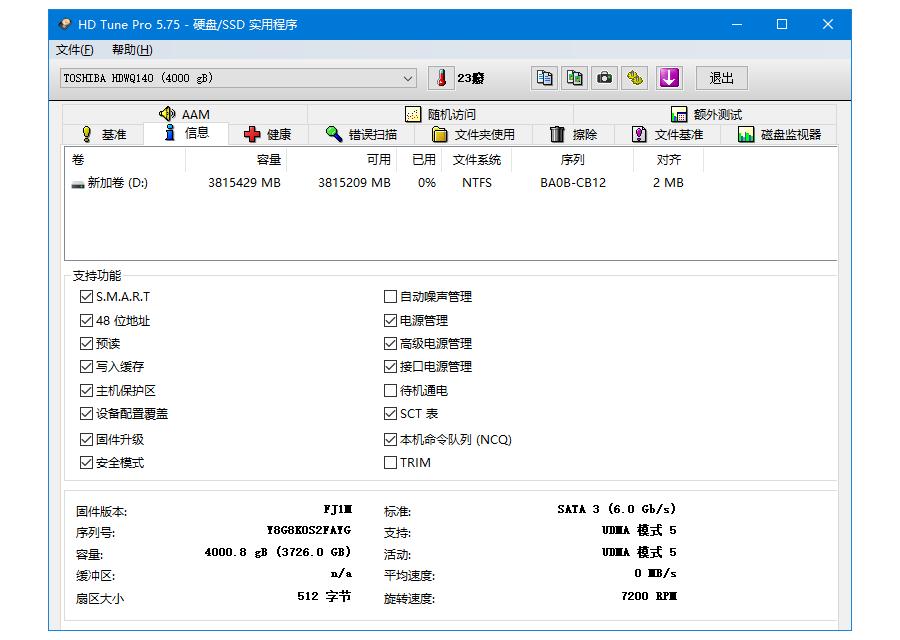This screenshot has height=640, width=900.
Task: Open the TOSHIBA drive selection dropdown
Action: coord(407,77)
